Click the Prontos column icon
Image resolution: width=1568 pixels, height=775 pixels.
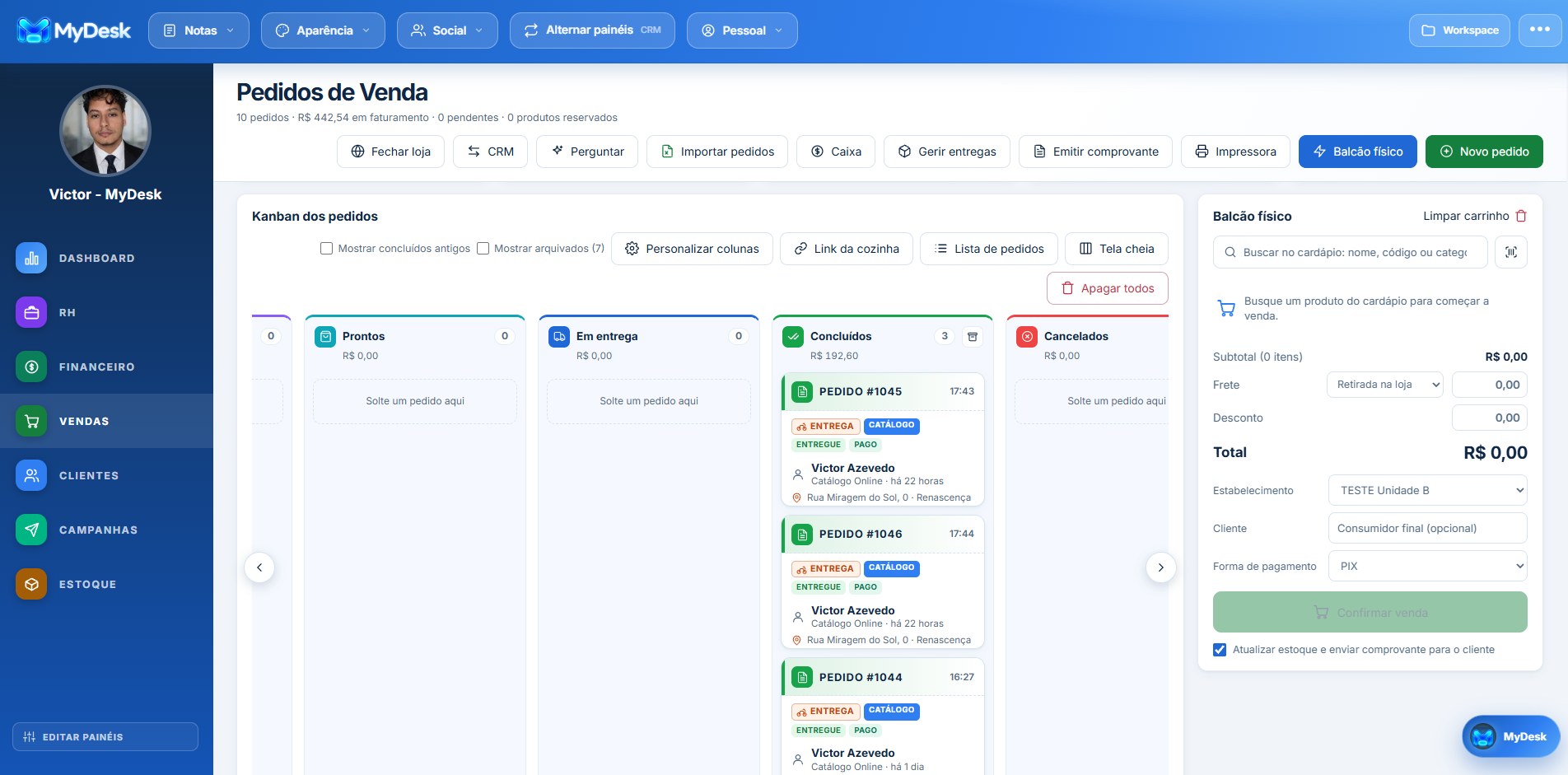pyautogui.click(x=325, y=336)
